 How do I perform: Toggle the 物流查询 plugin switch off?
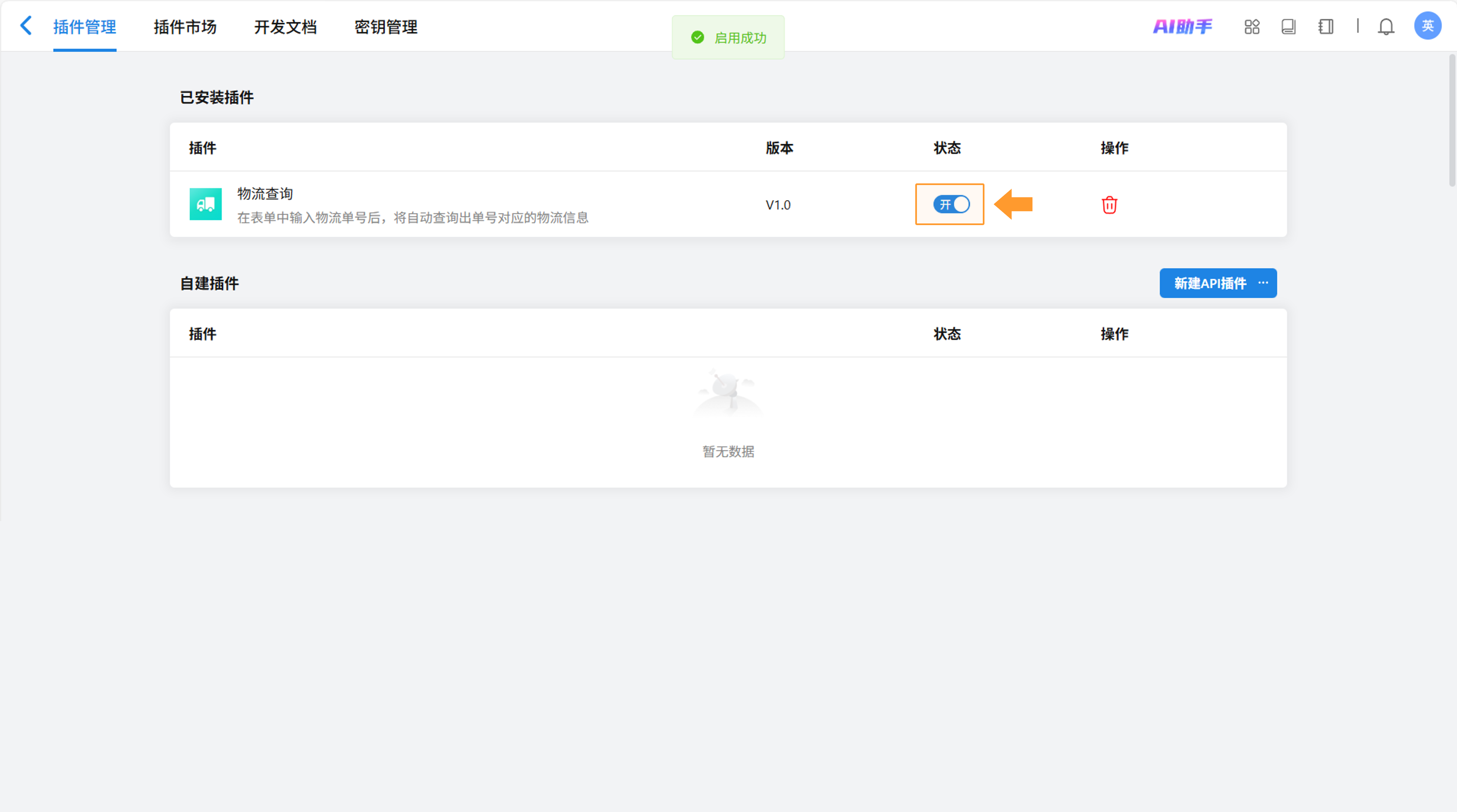point(951,204)
